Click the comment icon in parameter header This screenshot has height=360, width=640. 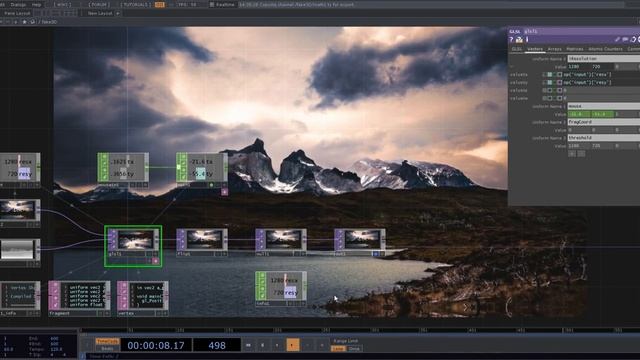coord(625,39)
